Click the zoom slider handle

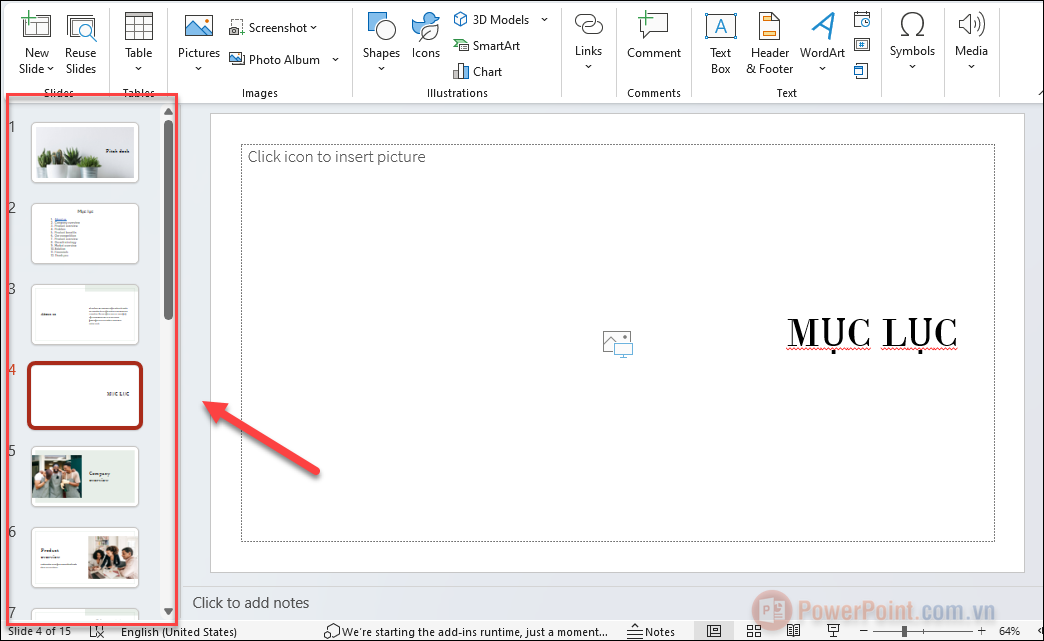click(904, 631)
